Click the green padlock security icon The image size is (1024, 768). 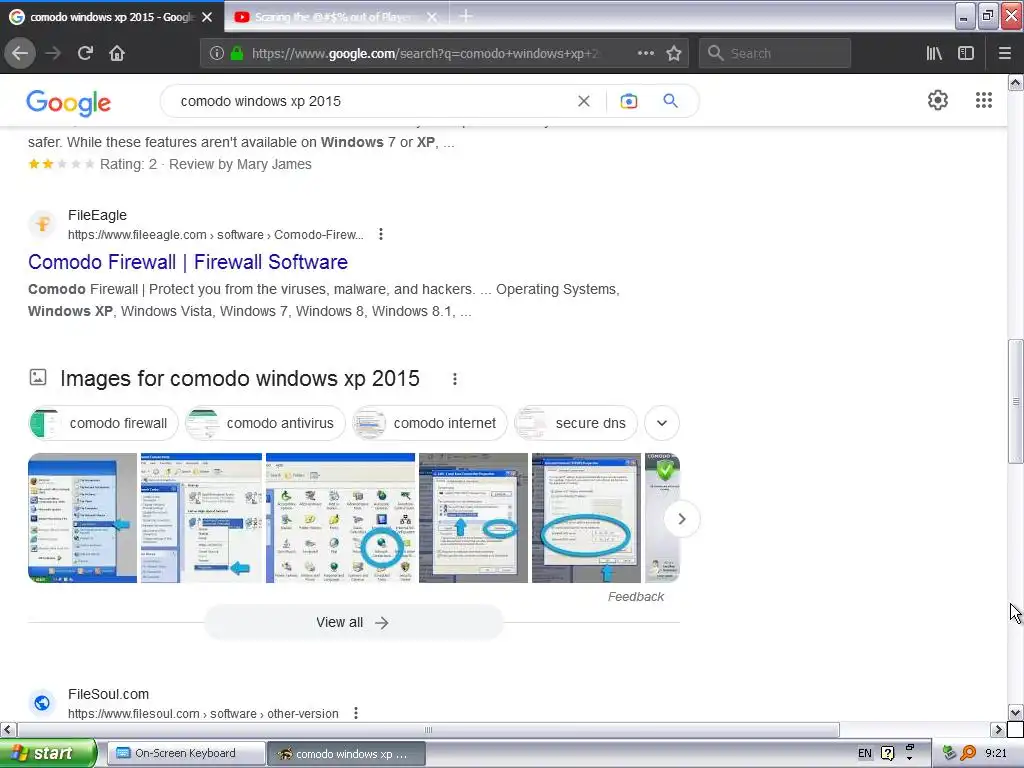pyautogui.click(x=237, y=53)
